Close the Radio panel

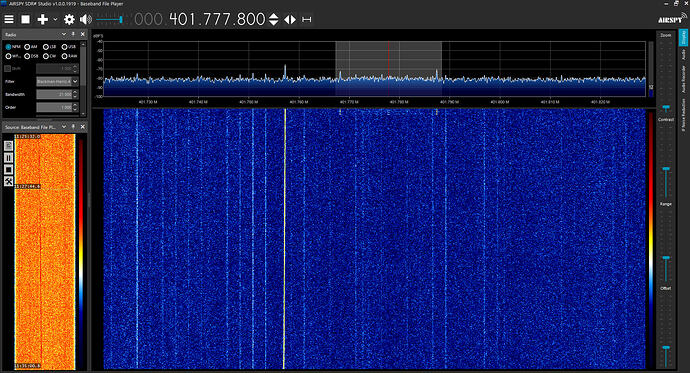pos(82,34)
